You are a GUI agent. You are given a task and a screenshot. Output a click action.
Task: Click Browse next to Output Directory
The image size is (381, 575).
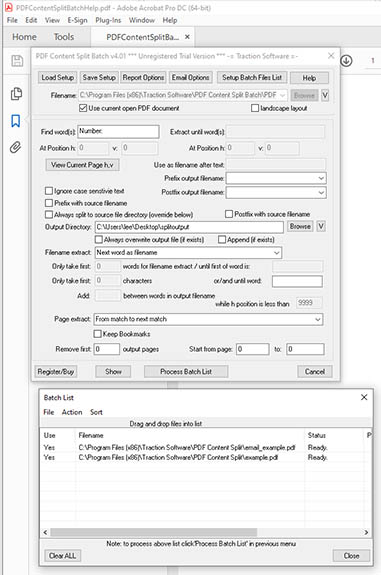(300, 226)
